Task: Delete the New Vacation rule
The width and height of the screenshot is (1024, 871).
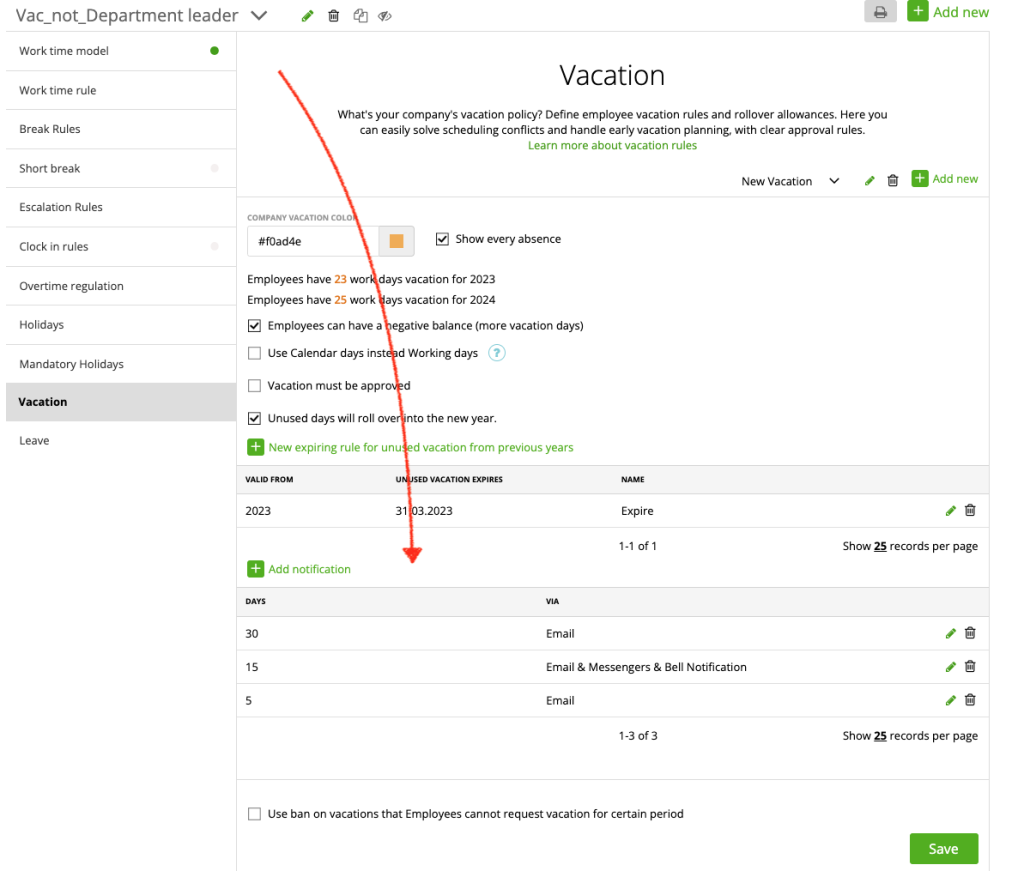Action: point(893,181)
